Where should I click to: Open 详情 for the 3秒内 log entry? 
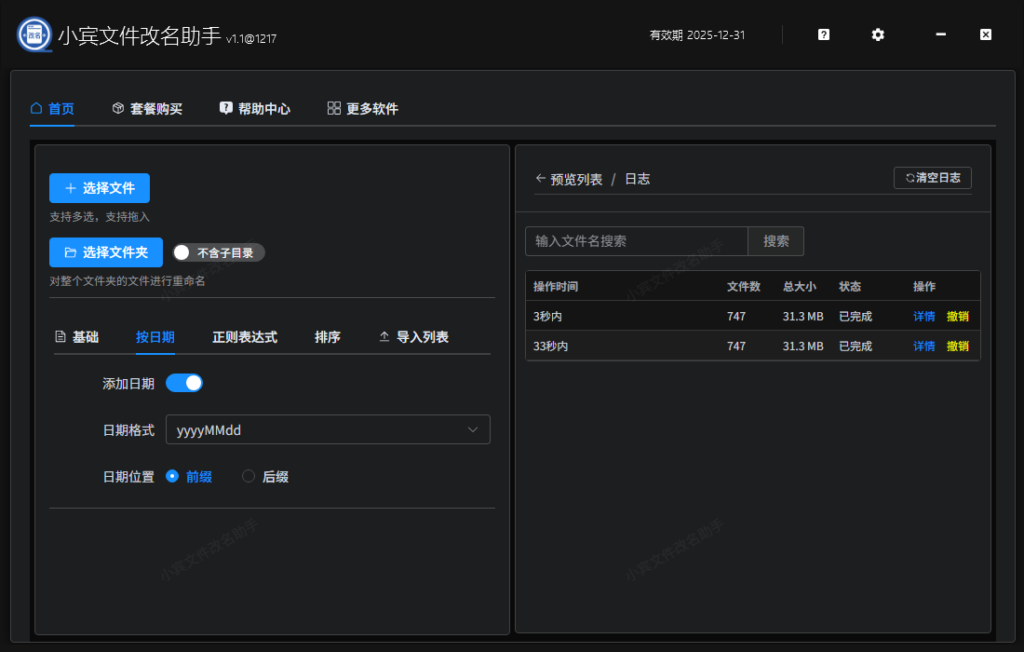point(923,316)
